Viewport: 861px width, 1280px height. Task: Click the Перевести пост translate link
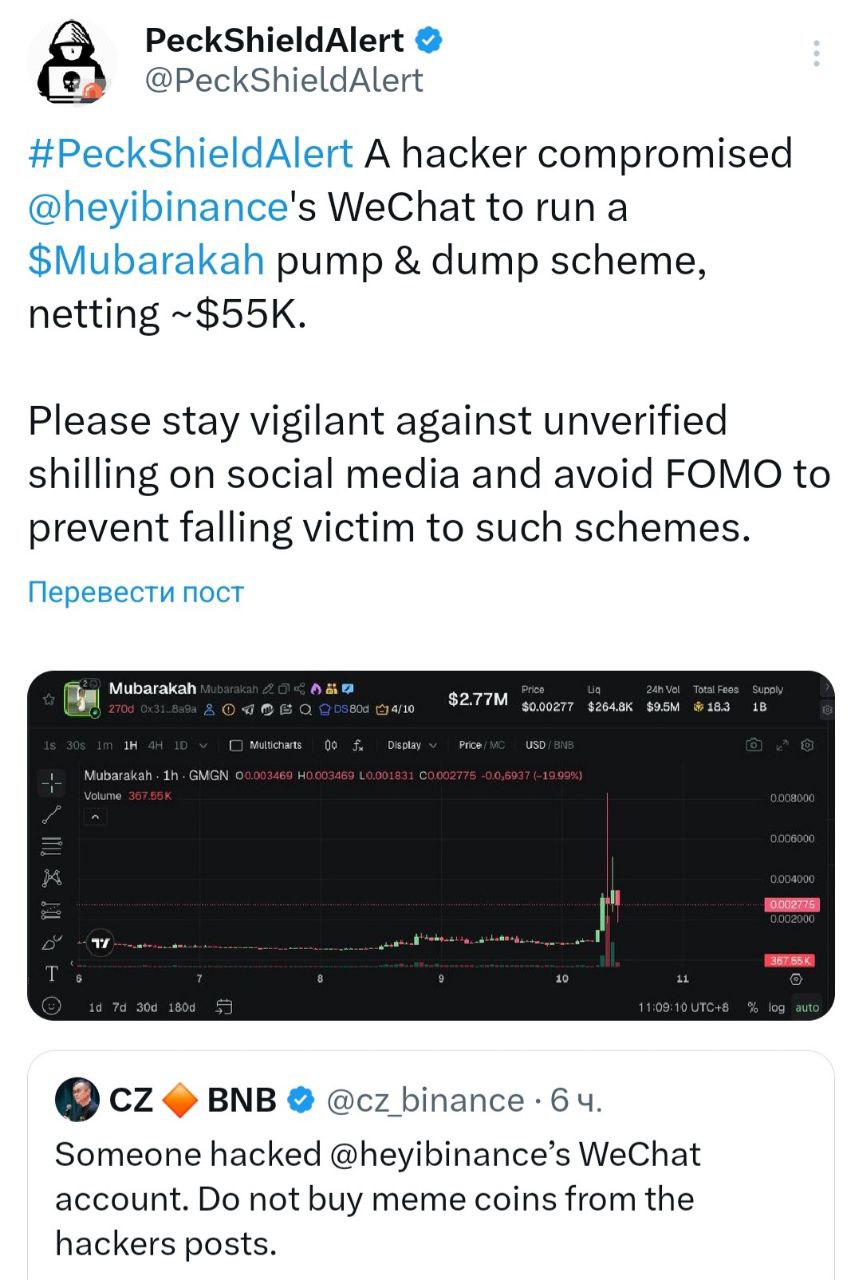click(136, 592)
